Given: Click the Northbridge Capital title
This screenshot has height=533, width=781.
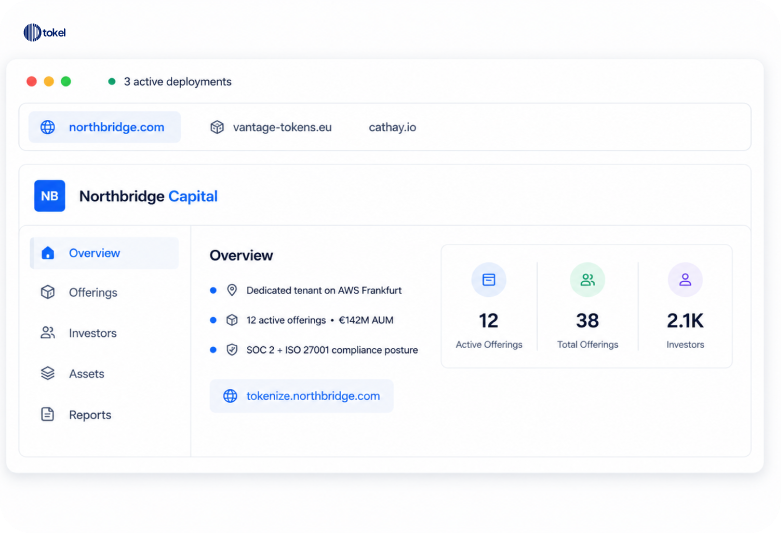Looking at the screenshot, I should [148, 196].
